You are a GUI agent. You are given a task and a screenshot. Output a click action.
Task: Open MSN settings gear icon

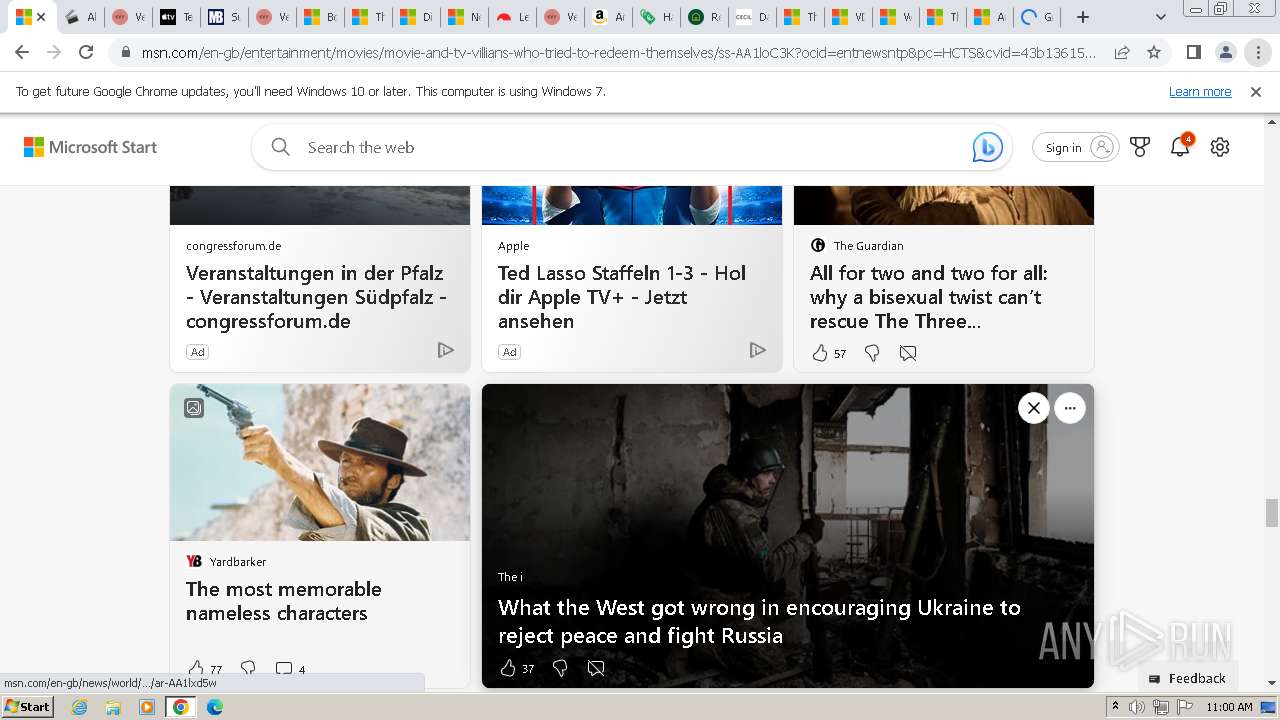pyautogui.click(x=1220, y=147)
